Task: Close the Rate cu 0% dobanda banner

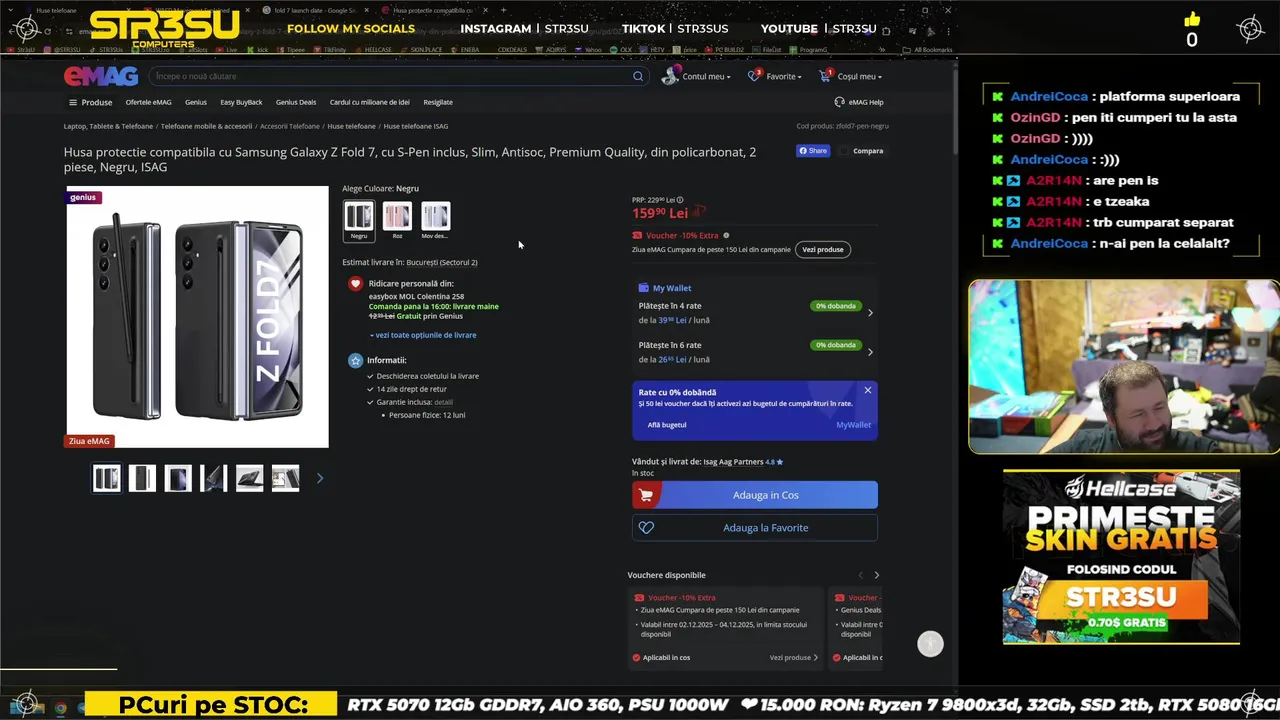Action: tap(867, 390)
